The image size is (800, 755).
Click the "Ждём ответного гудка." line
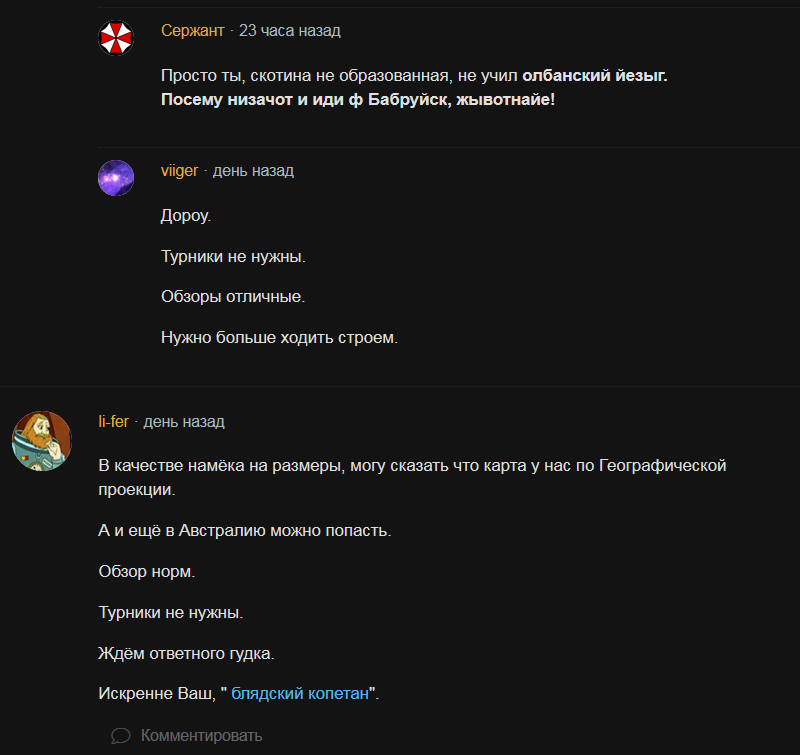click(186, 653)
